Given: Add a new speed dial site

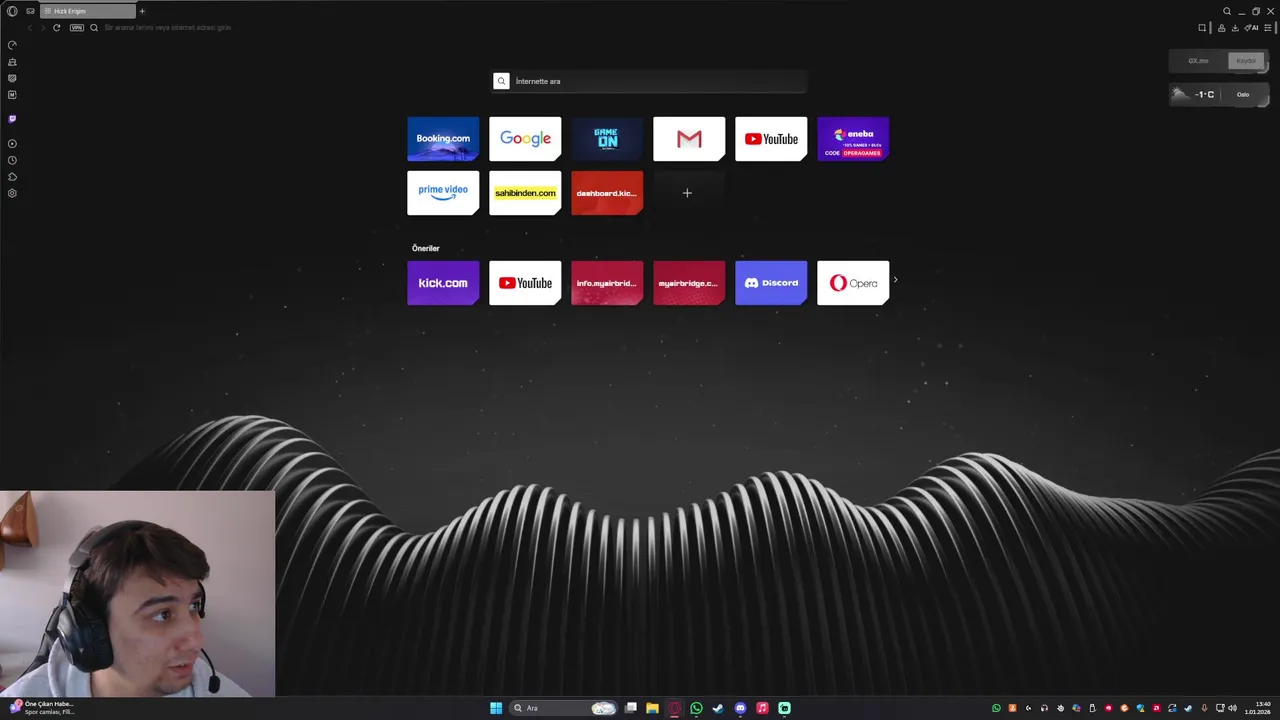Looking at the screenshot, I should (x=687, y=193).
